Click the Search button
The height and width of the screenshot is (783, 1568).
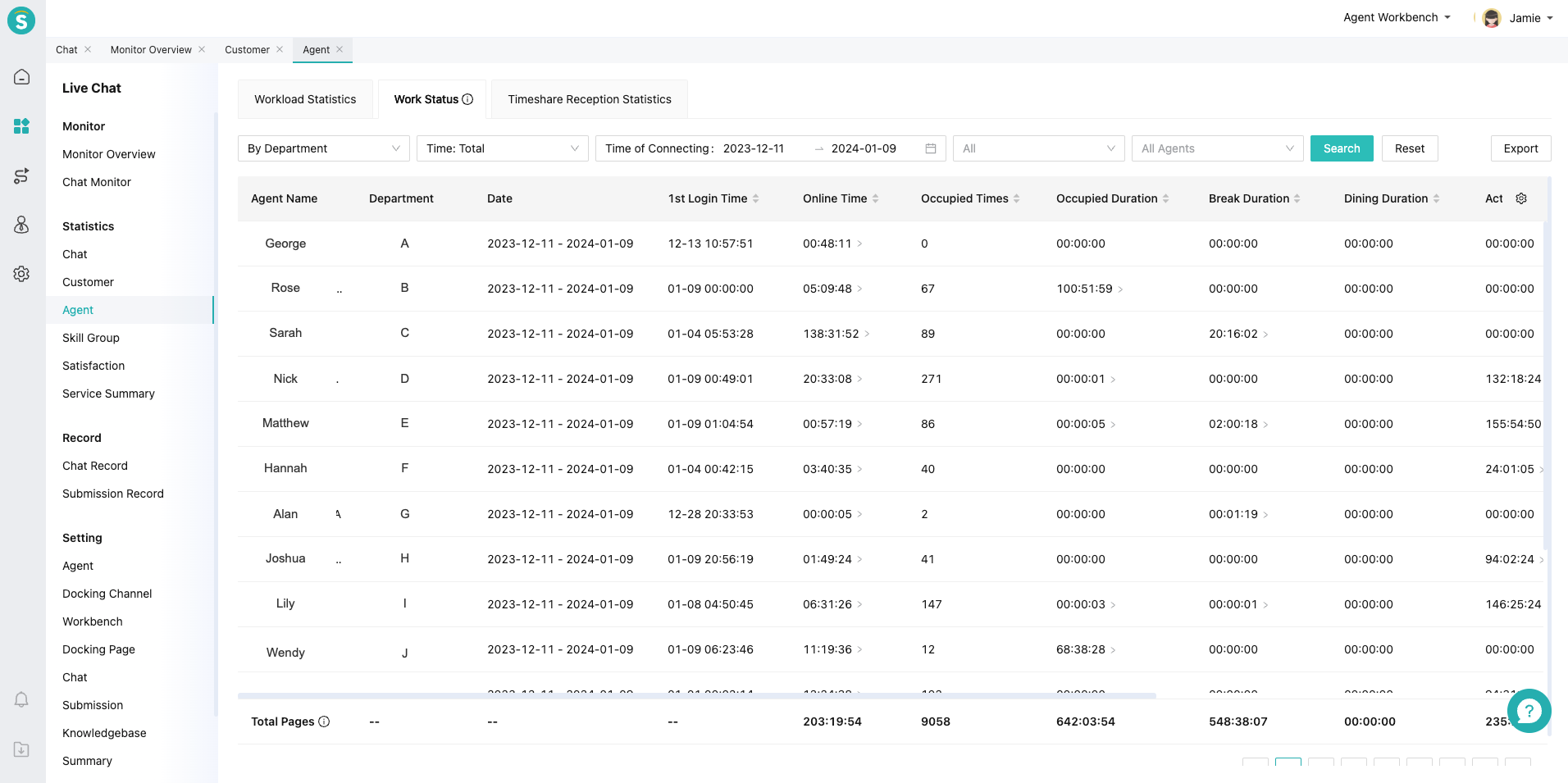(x=1342, y=148)
